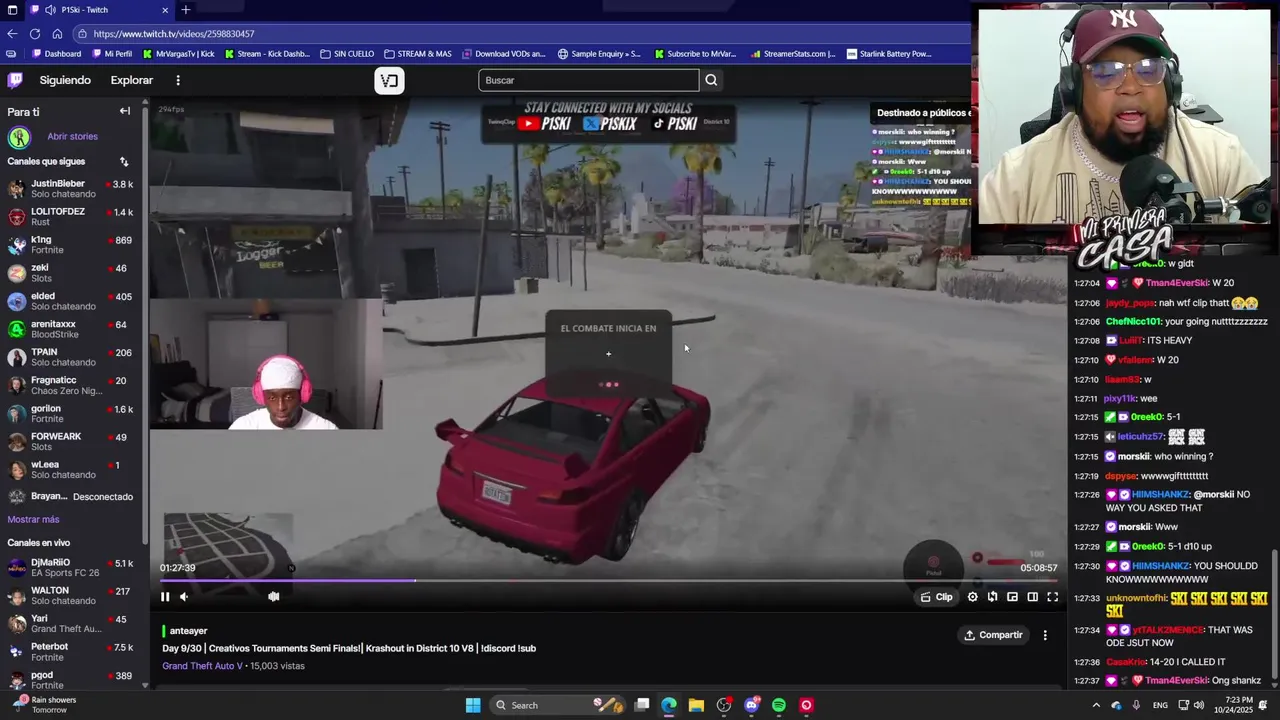The image size is (1280, 720).
Task: Open the STREAM & MAS bookmark folder
Action: pyautogui.click(x=418, y=54)
